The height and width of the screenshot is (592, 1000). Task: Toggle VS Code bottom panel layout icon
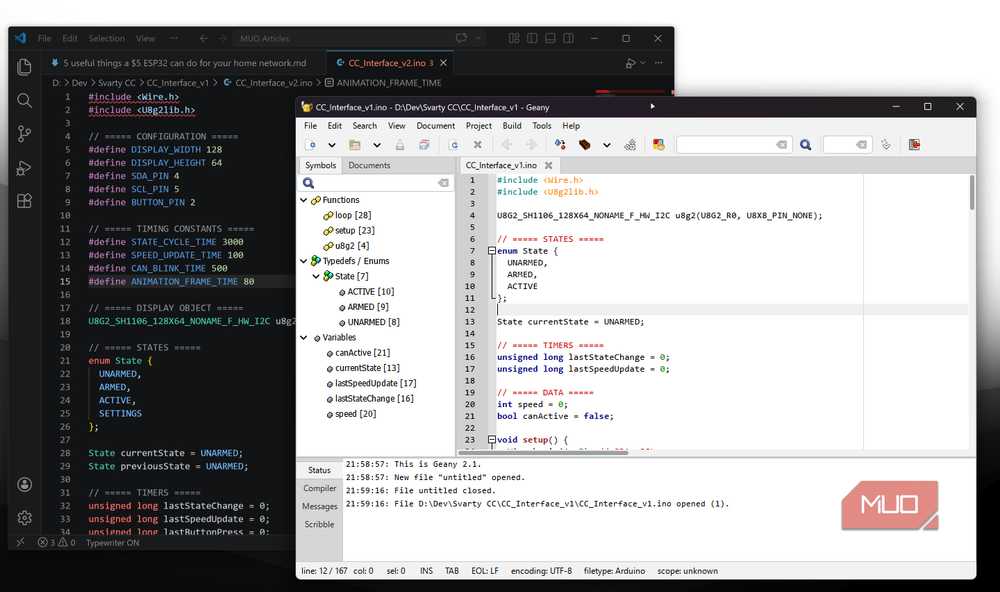550,38
